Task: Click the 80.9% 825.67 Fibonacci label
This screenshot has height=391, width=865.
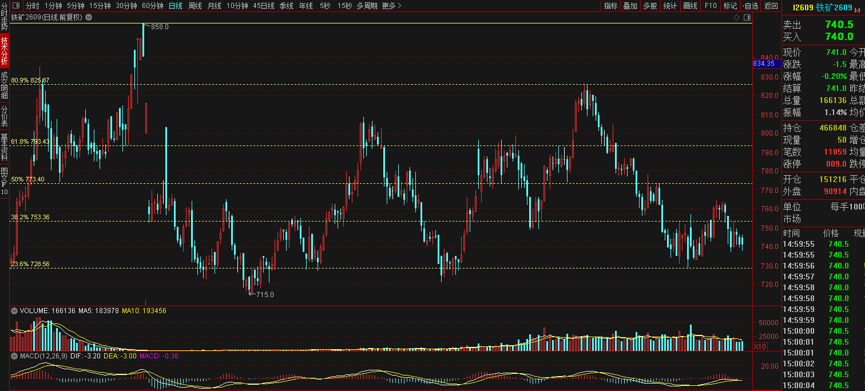Action: point(30,81)
